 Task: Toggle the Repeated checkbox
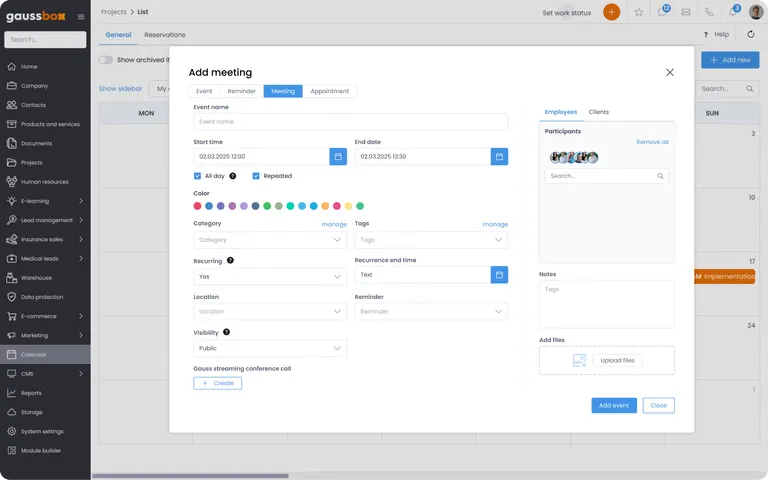(x=256, y=176)
